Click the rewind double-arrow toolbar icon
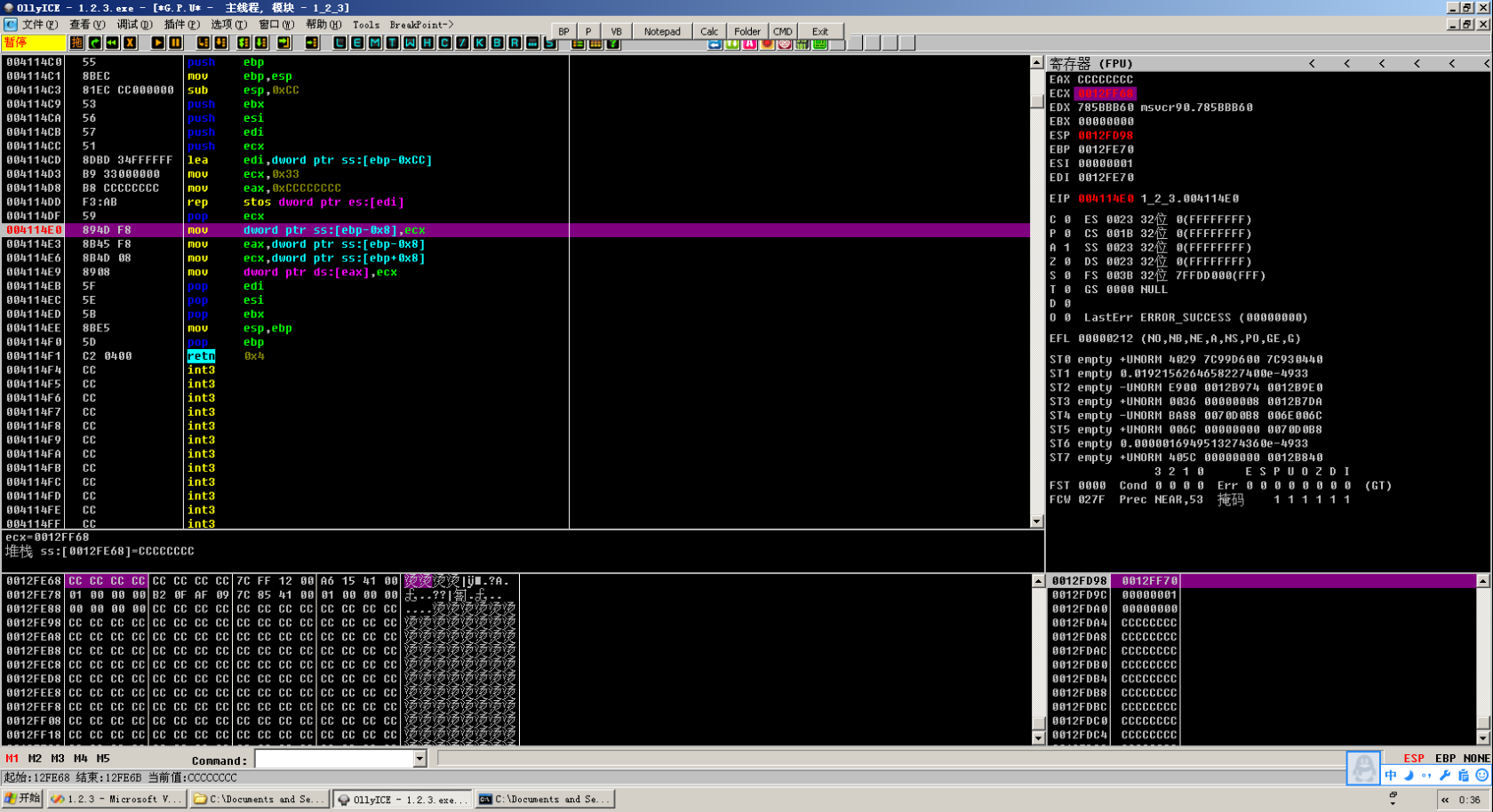Viewport: 1493px width, 812px height. click(112, 43)
